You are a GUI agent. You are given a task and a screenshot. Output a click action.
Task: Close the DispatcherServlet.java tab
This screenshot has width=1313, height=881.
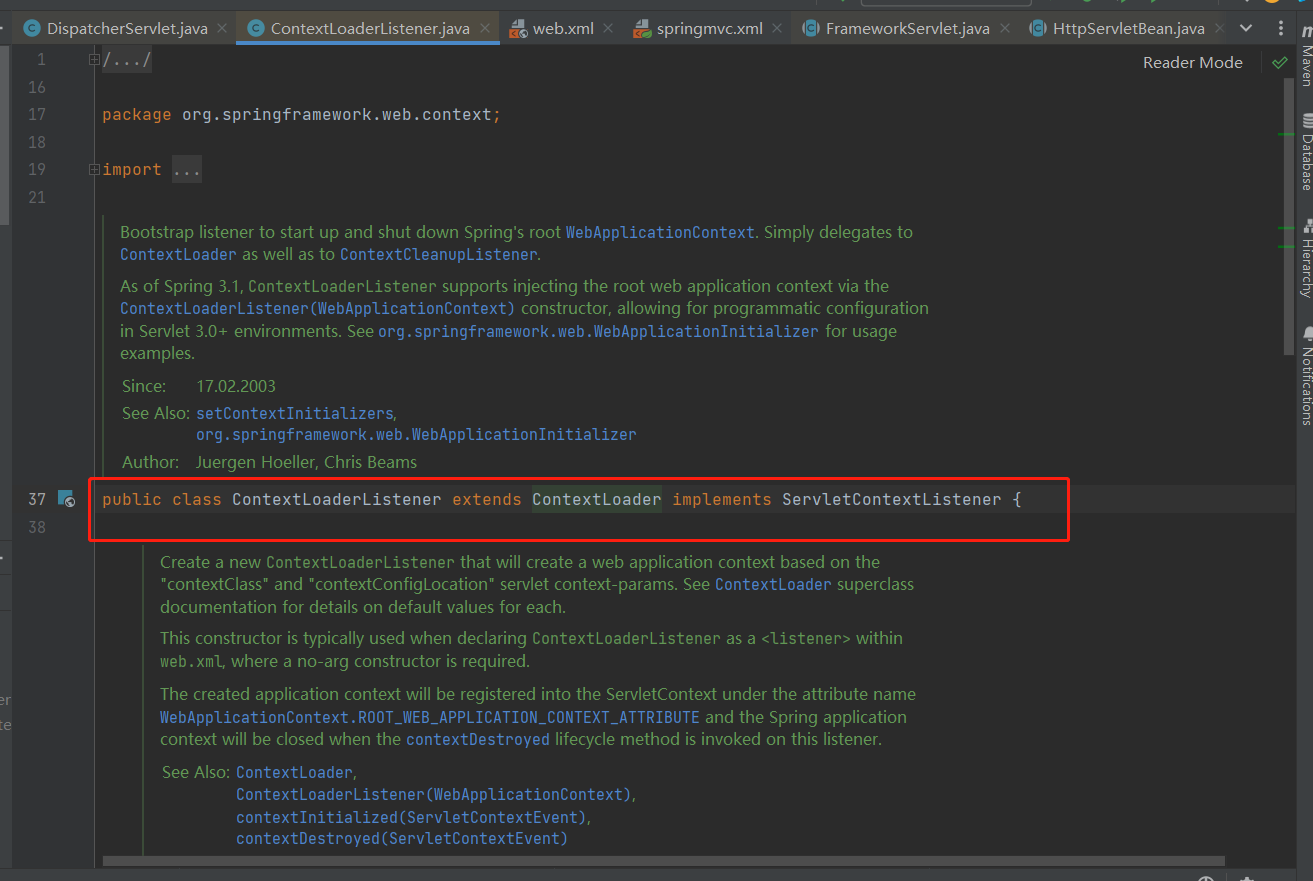point(222,29)
